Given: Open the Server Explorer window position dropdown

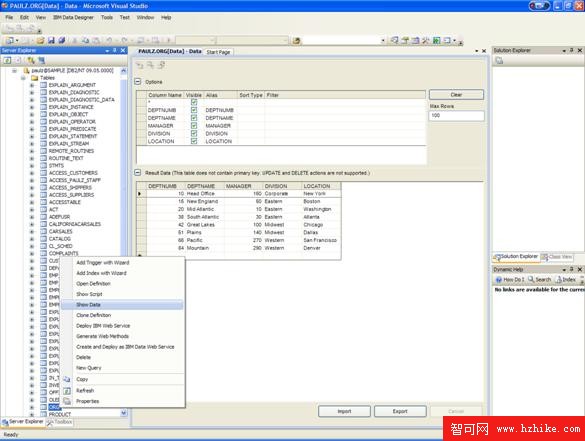Looking at the screenshot, I should click(107, 50).
